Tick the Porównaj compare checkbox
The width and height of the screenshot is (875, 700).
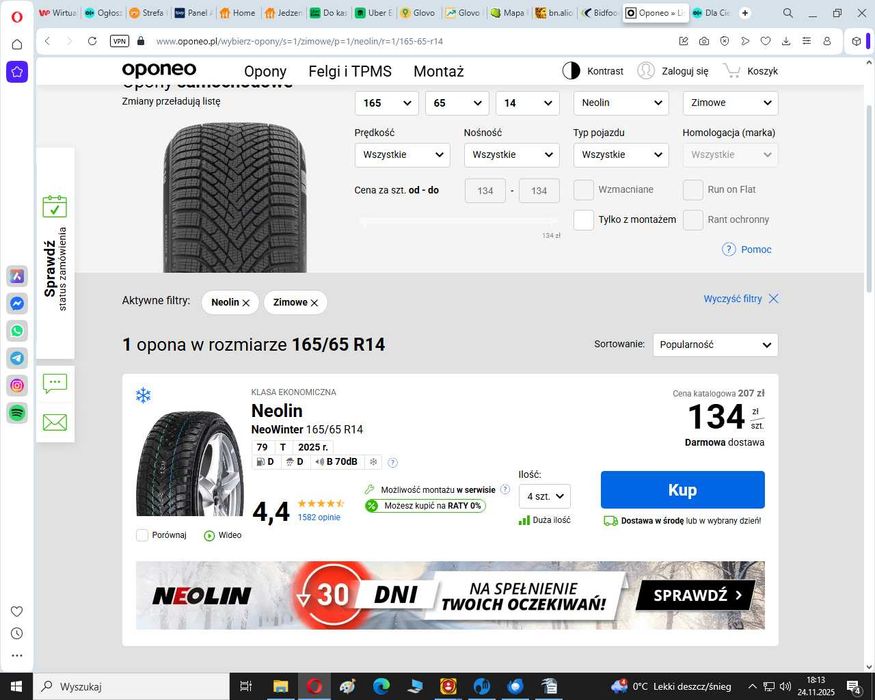pos(142,535)
